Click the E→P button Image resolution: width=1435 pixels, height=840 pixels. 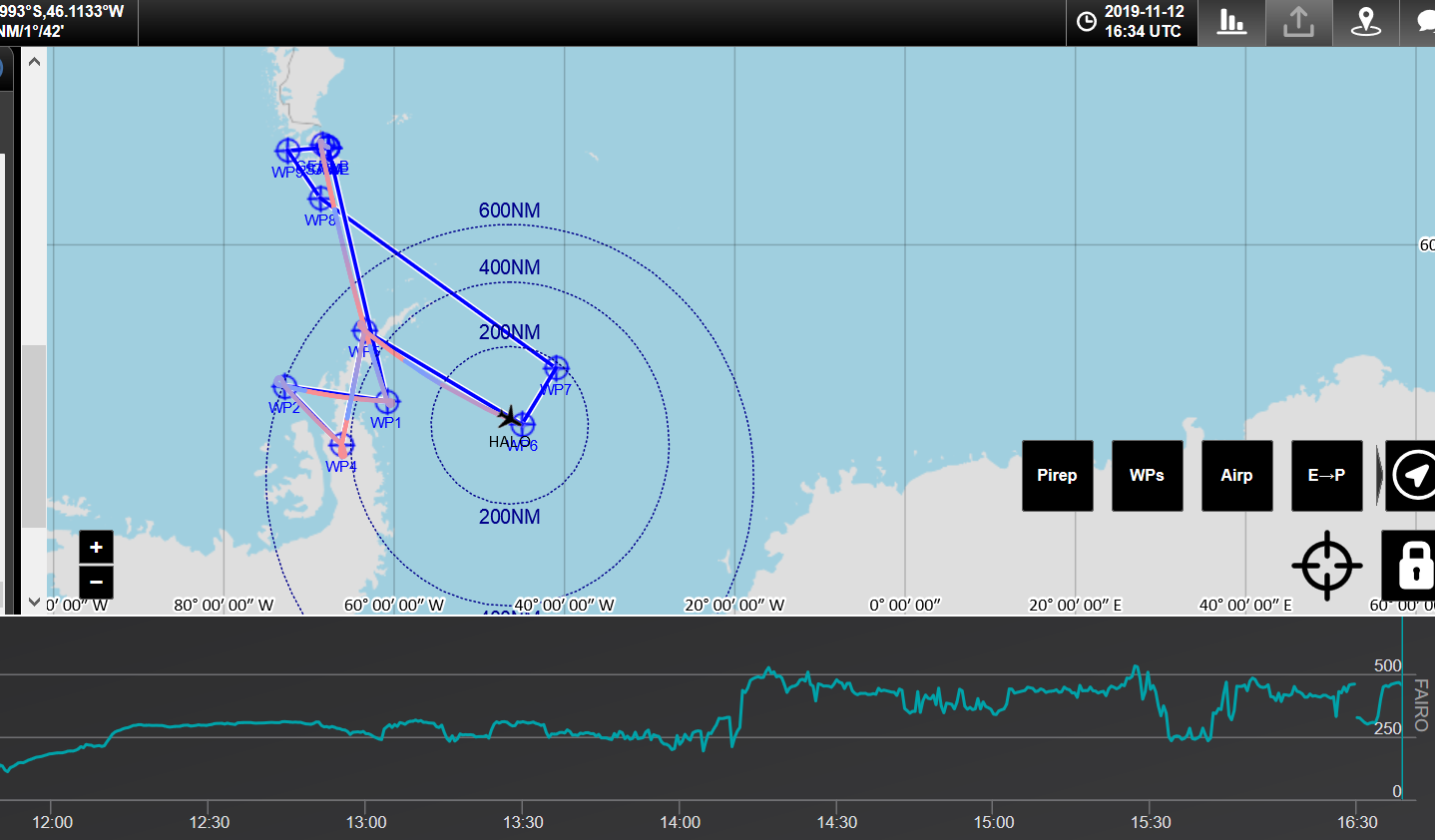pos(1326,476)
